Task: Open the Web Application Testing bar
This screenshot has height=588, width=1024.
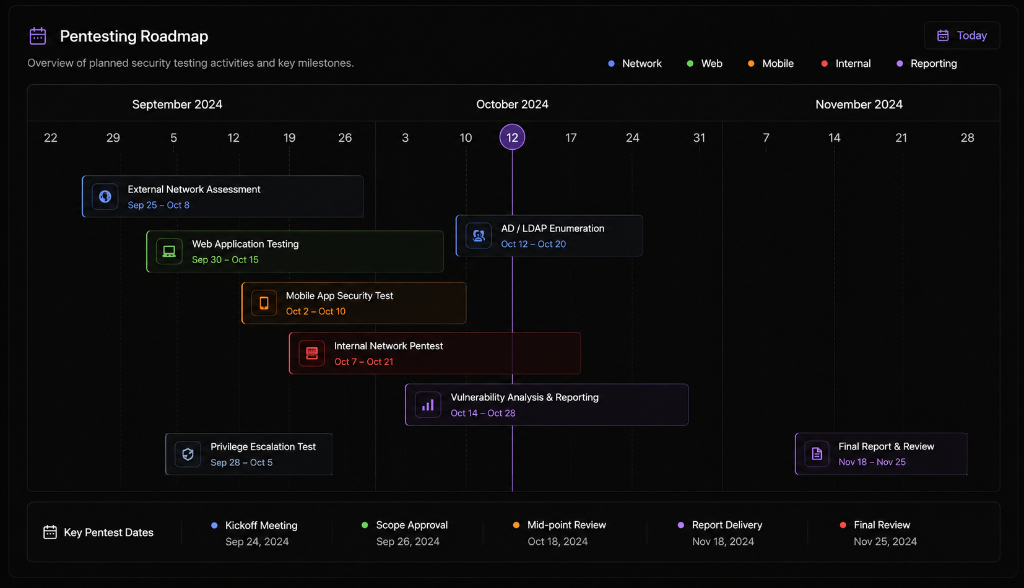Action: point(295,252)
